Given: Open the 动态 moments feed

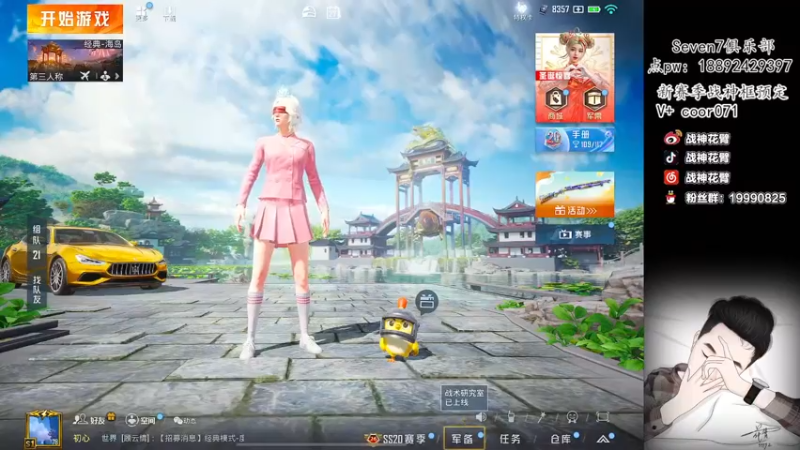Looking at the screenshot, I should [185, 421].
